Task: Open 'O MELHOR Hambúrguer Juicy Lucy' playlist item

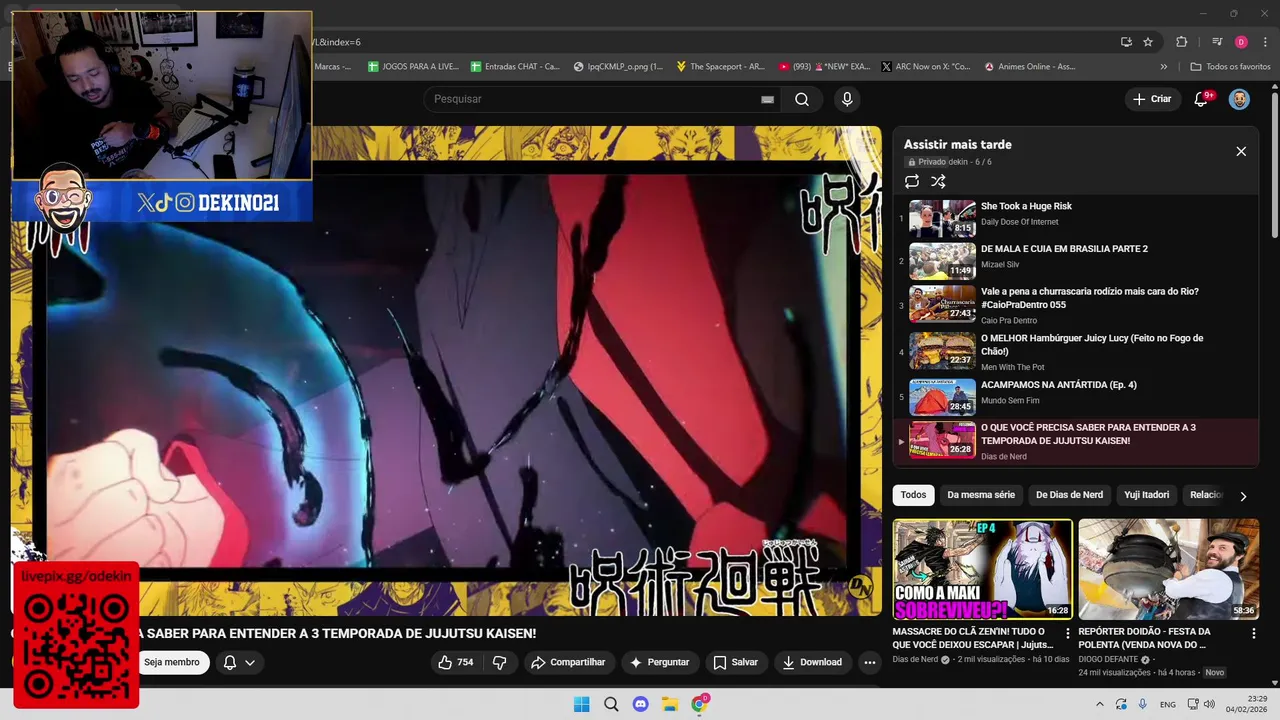Action: (1074, 351)
